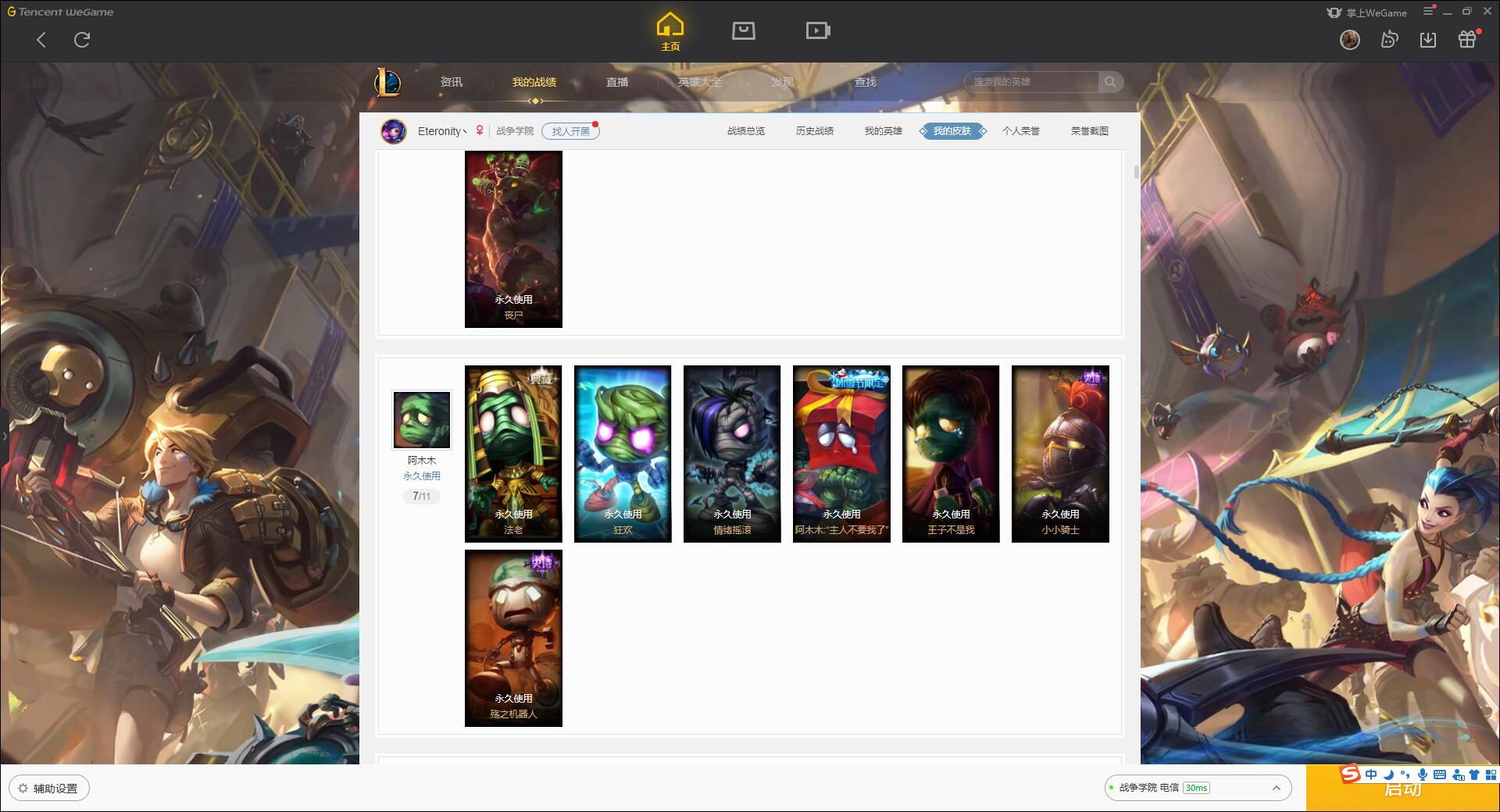1500x812 pixels.
Task: Open the 个人荣誉 section
Action: tap(1021, 131)
